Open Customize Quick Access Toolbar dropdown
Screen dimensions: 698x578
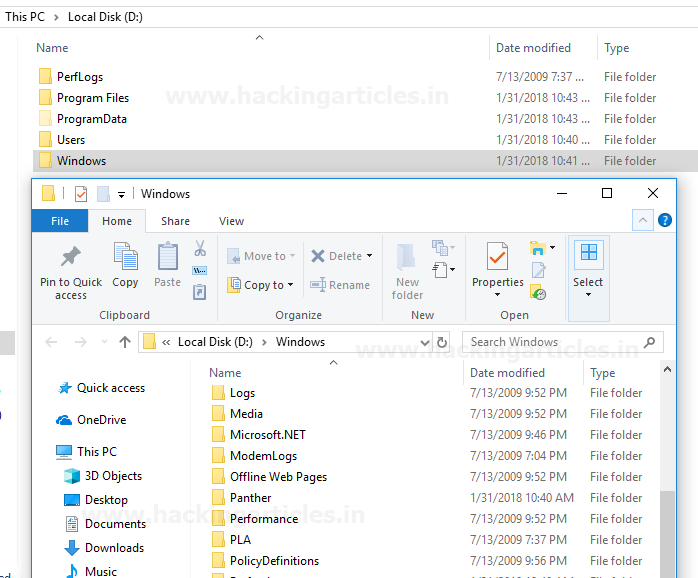[121, 195]
